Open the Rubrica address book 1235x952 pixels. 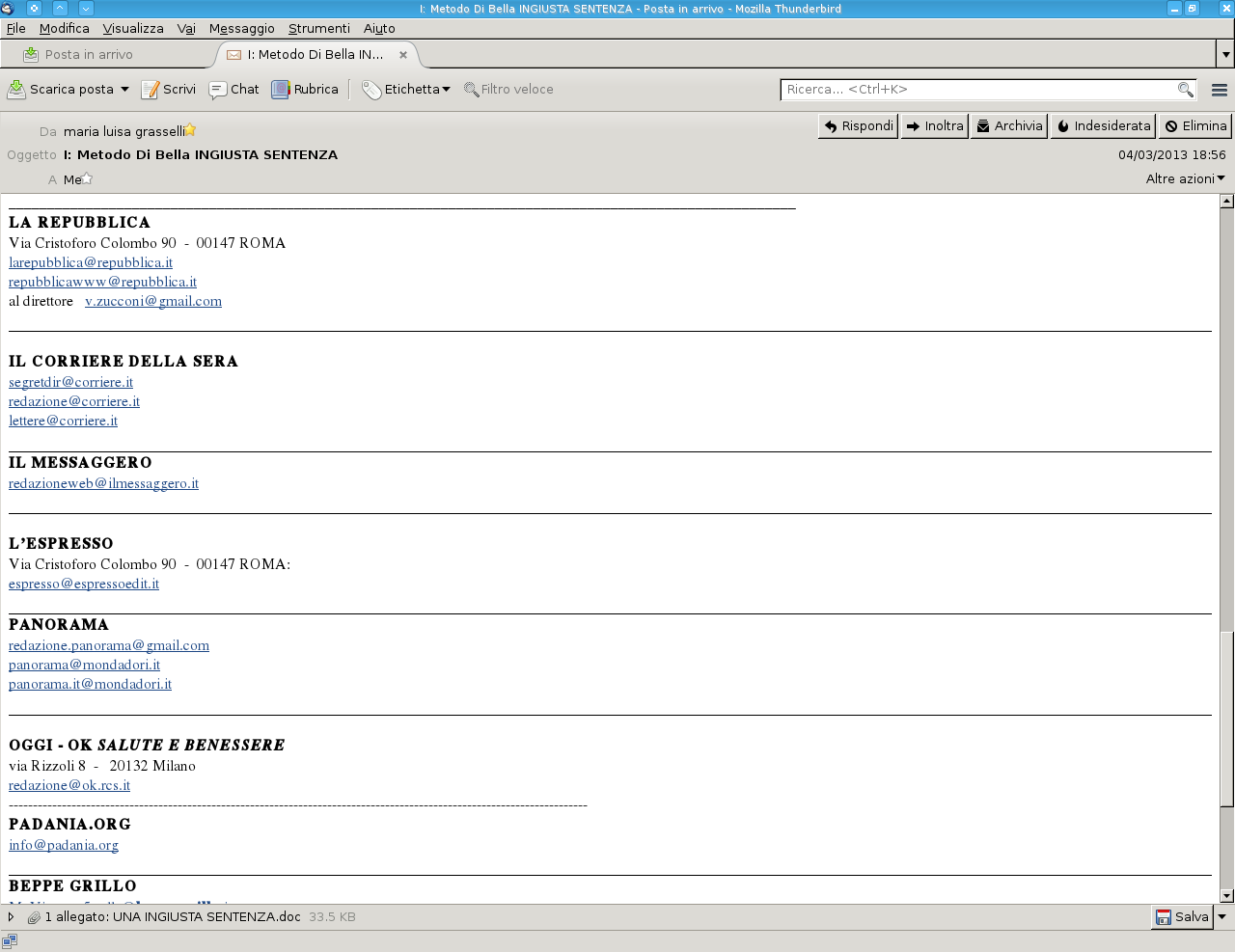point(305,90)
